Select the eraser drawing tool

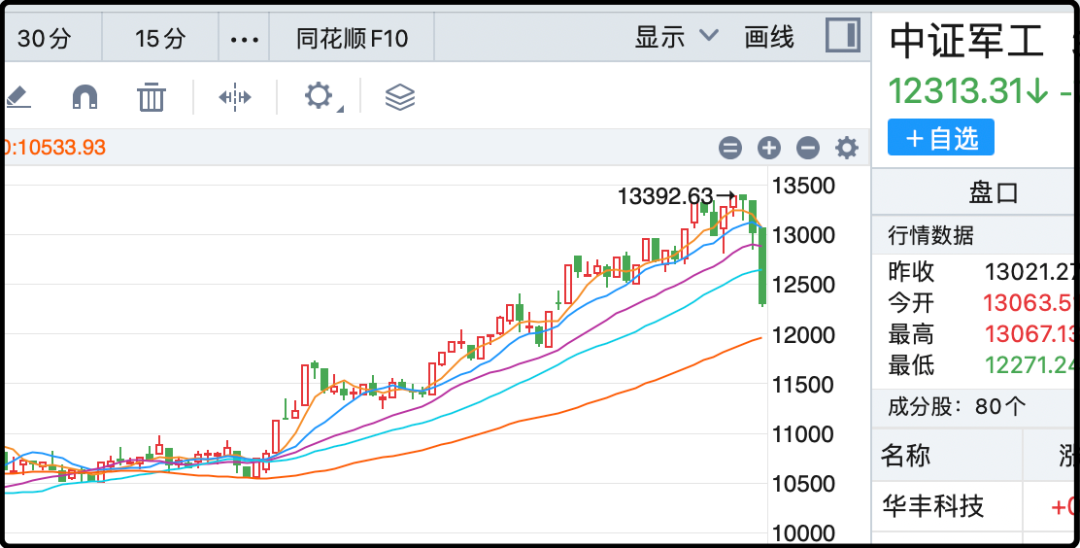pyautogui.click(x=18, y=97)
